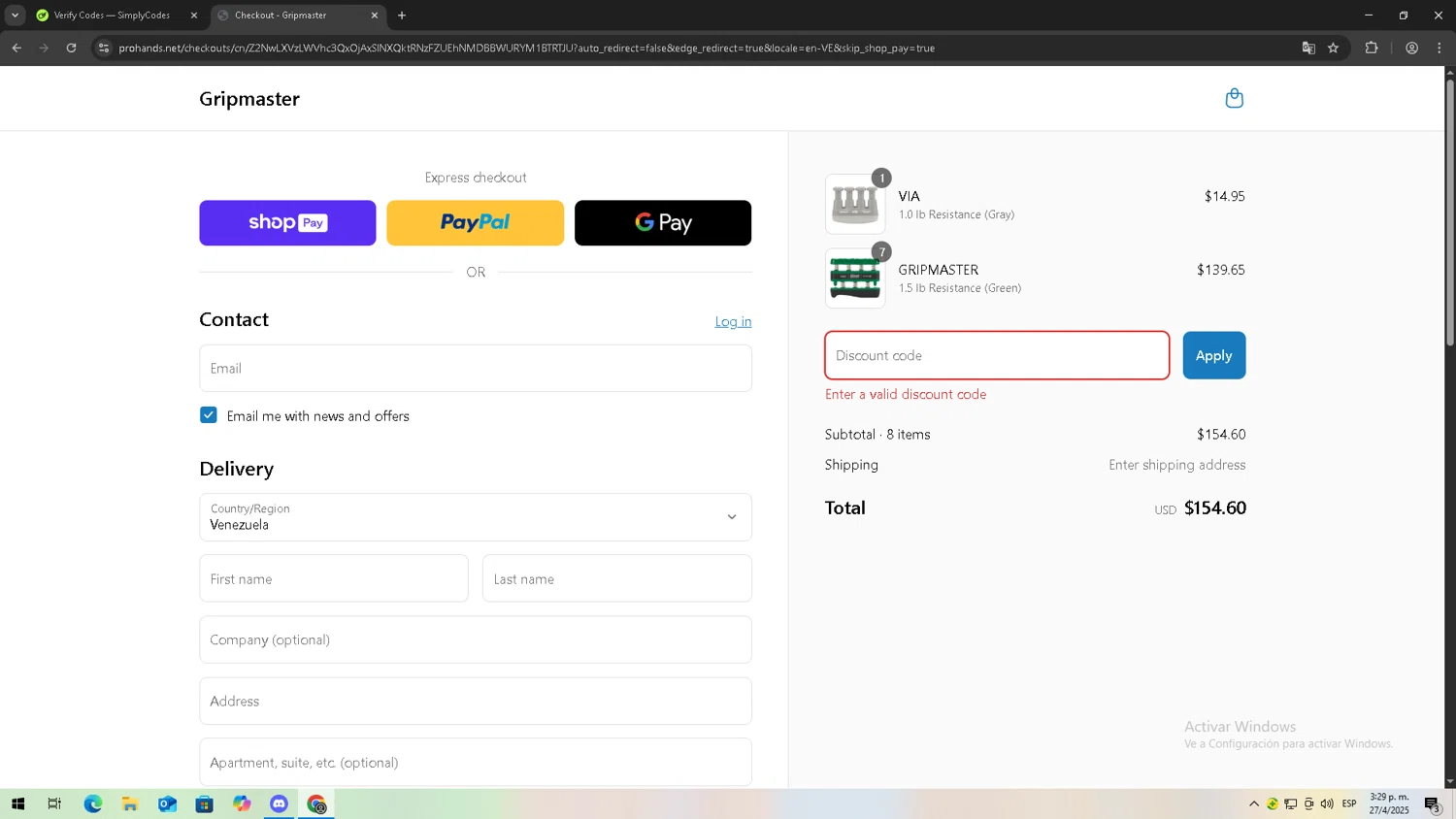Viewport: 1456px width, 819px height.
Task: Click the $154.60 total amount
Action: 1215,508
